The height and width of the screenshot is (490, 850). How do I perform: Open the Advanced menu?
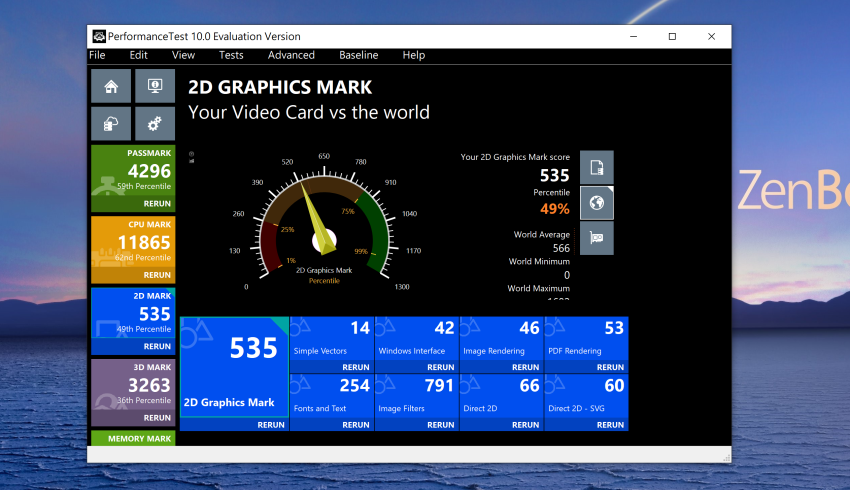[x=291, y=55]
